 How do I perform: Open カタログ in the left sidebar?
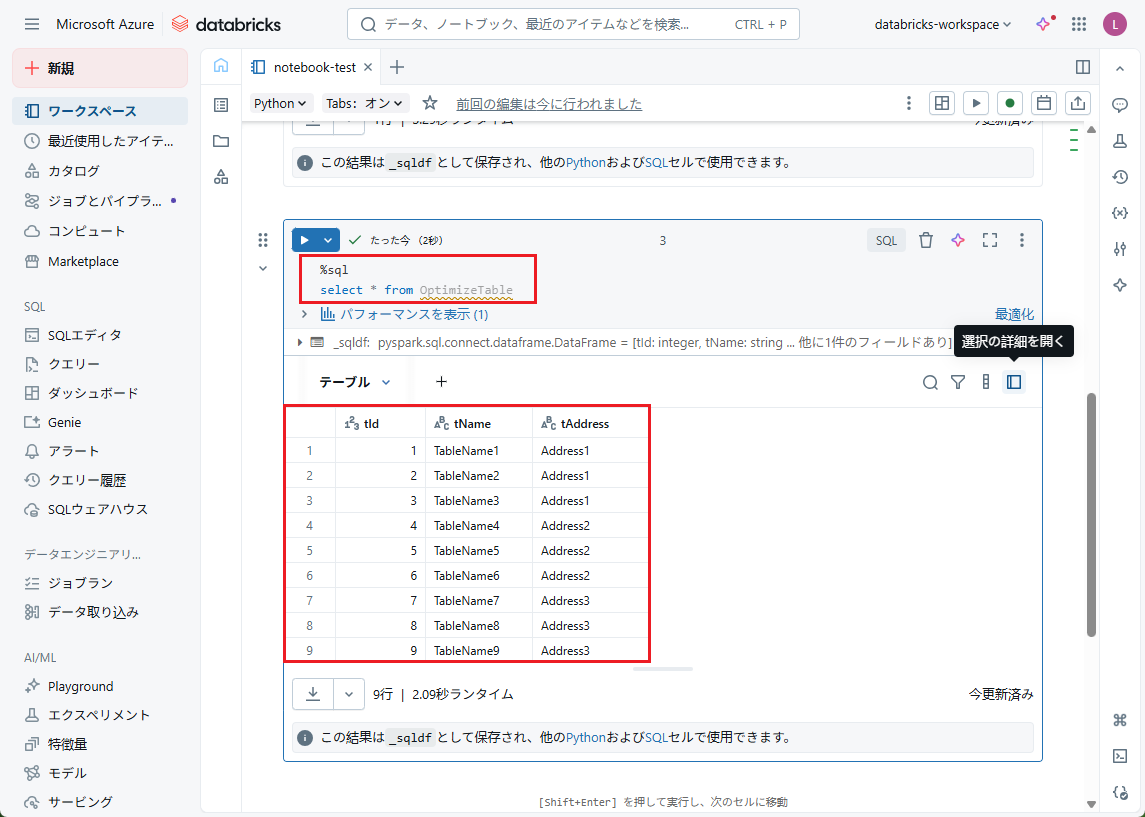[74, 171]
